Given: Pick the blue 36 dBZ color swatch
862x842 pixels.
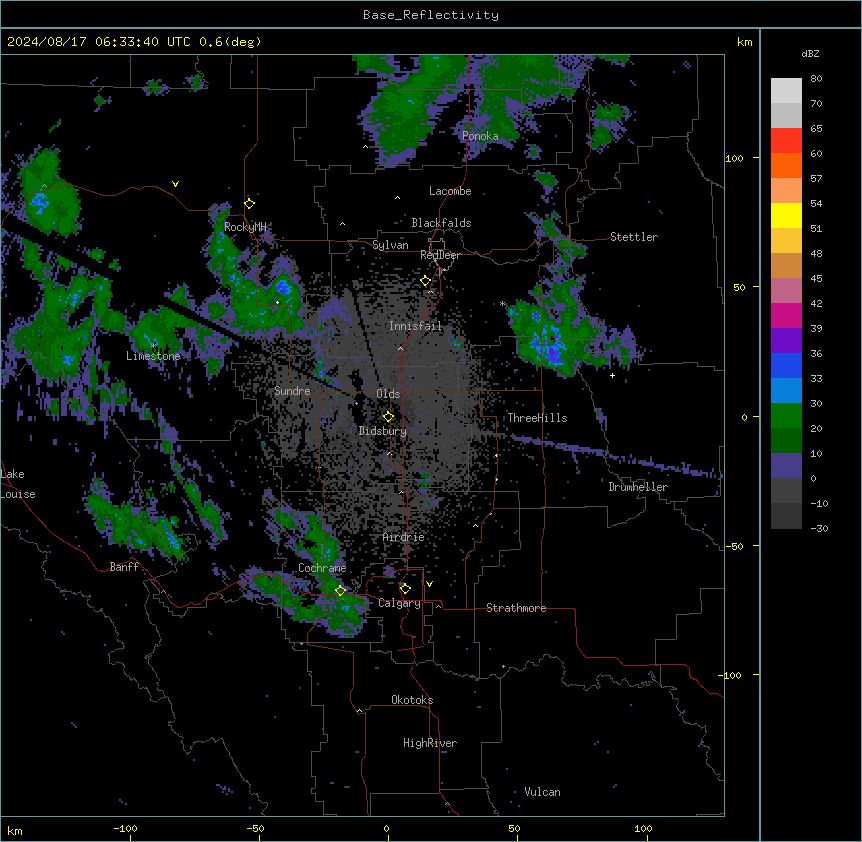Looking at the screenshot, I should pos(786,365).
